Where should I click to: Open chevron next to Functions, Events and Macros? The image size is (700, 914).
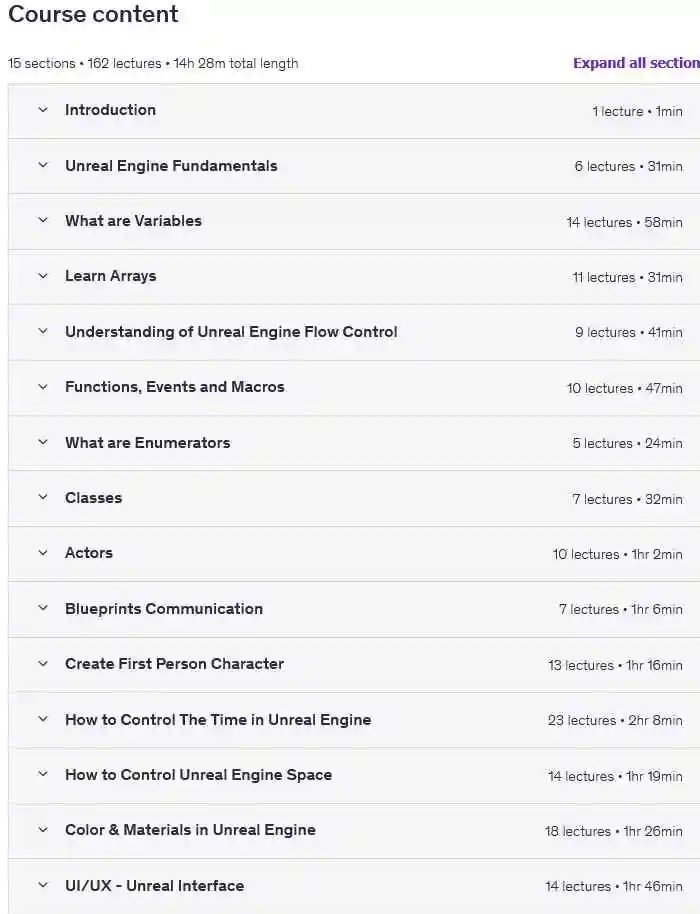point(43,387)
